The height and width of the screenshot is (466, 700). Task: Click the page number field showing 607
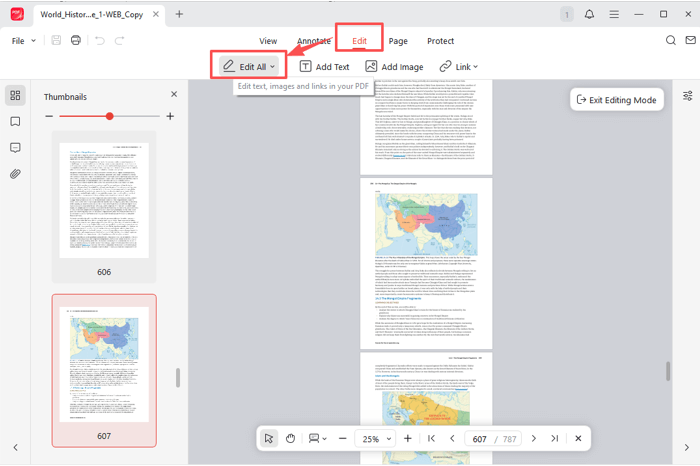pyautogui.click(x=479, y=439)
